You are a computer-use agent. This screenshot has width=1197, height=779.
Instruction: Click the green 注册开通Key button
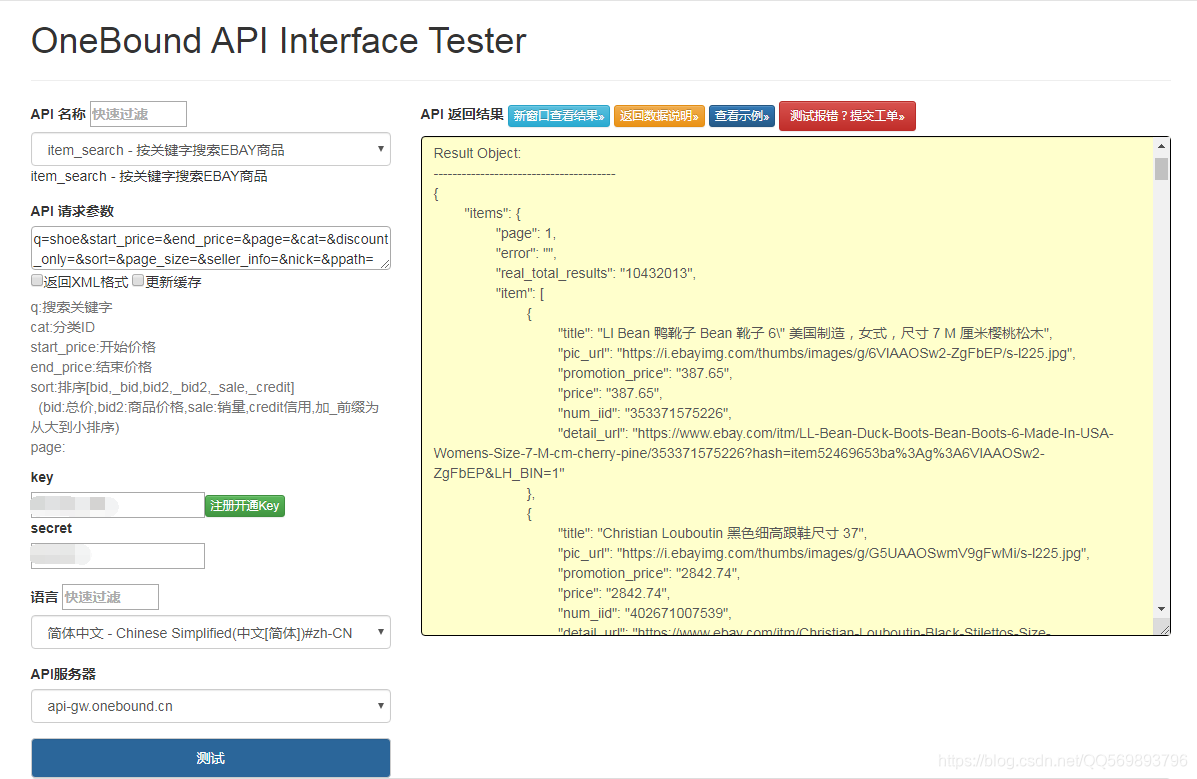(x=245, y=506)
